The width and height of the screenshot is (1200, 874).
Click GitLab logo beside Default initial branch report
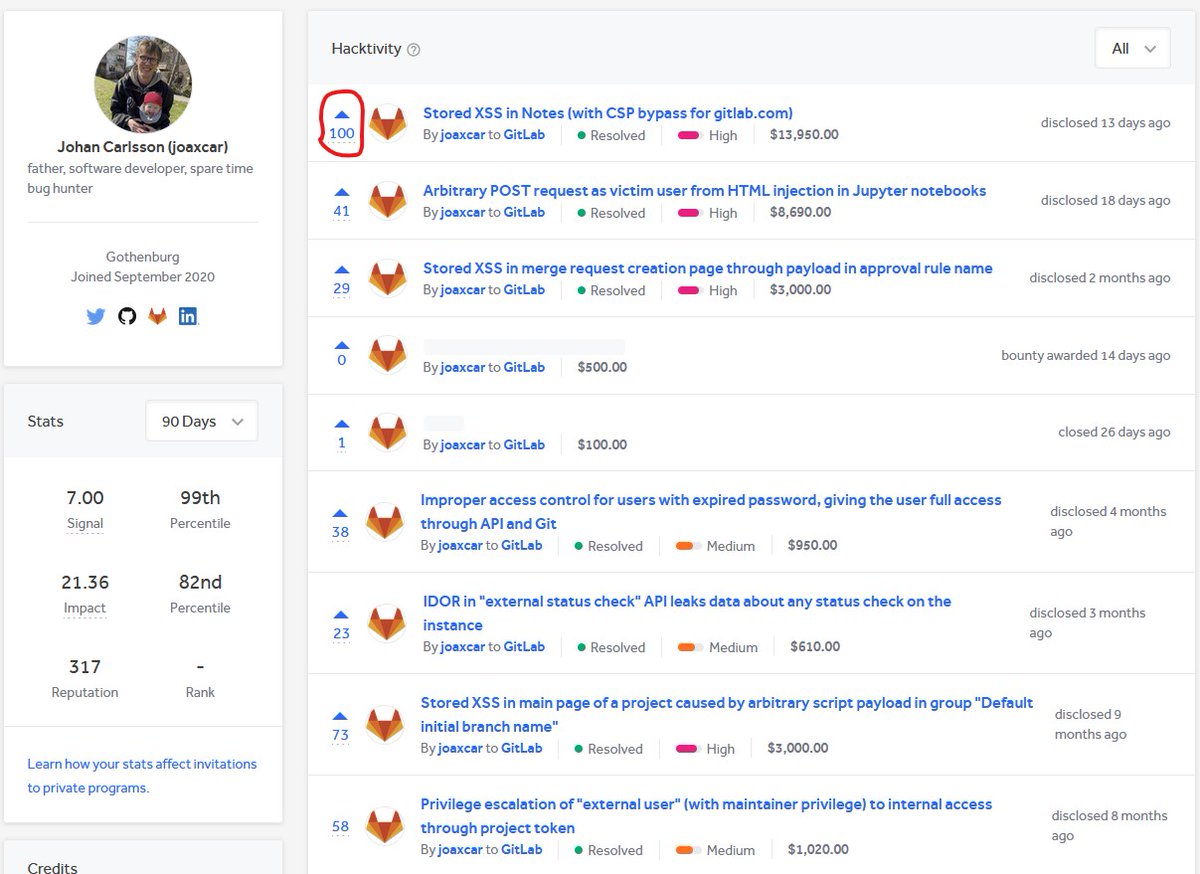pyautogui.click(x=385, y=724)
